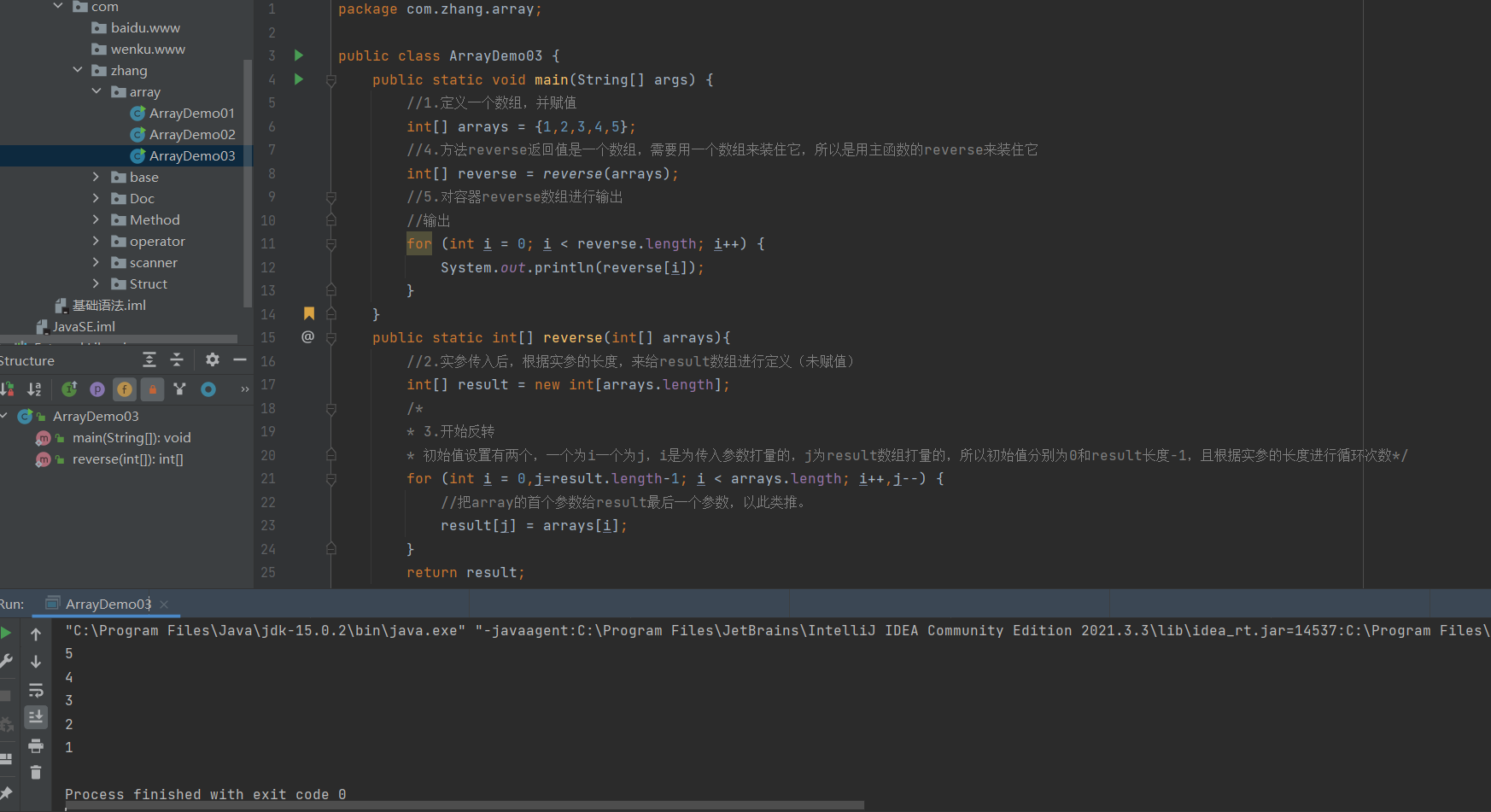Image resolution: width=1491 pixels, height=812 pixels.
Task: Click the ArrayDemo01 class icon in project tree
Action: click(137, 114)
